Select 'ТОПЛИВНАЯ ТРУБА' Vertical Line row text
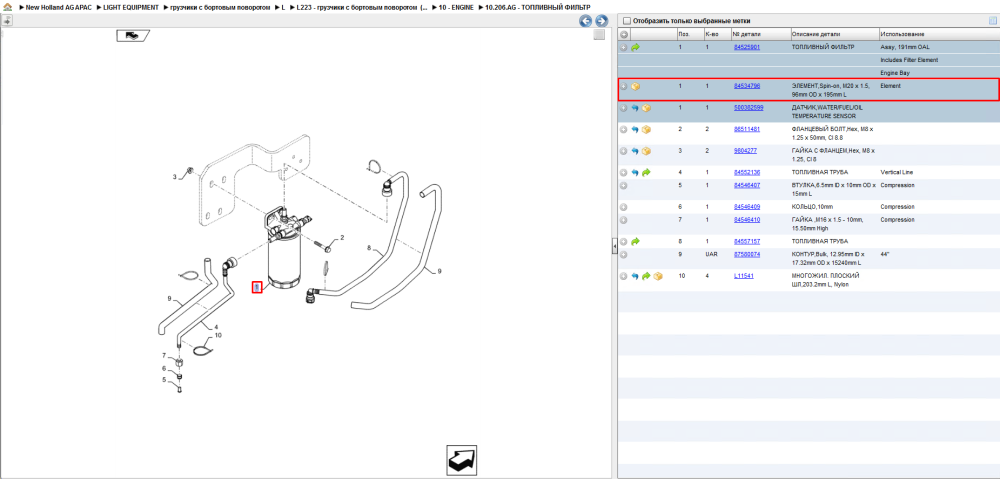 (x=820, y=172)
